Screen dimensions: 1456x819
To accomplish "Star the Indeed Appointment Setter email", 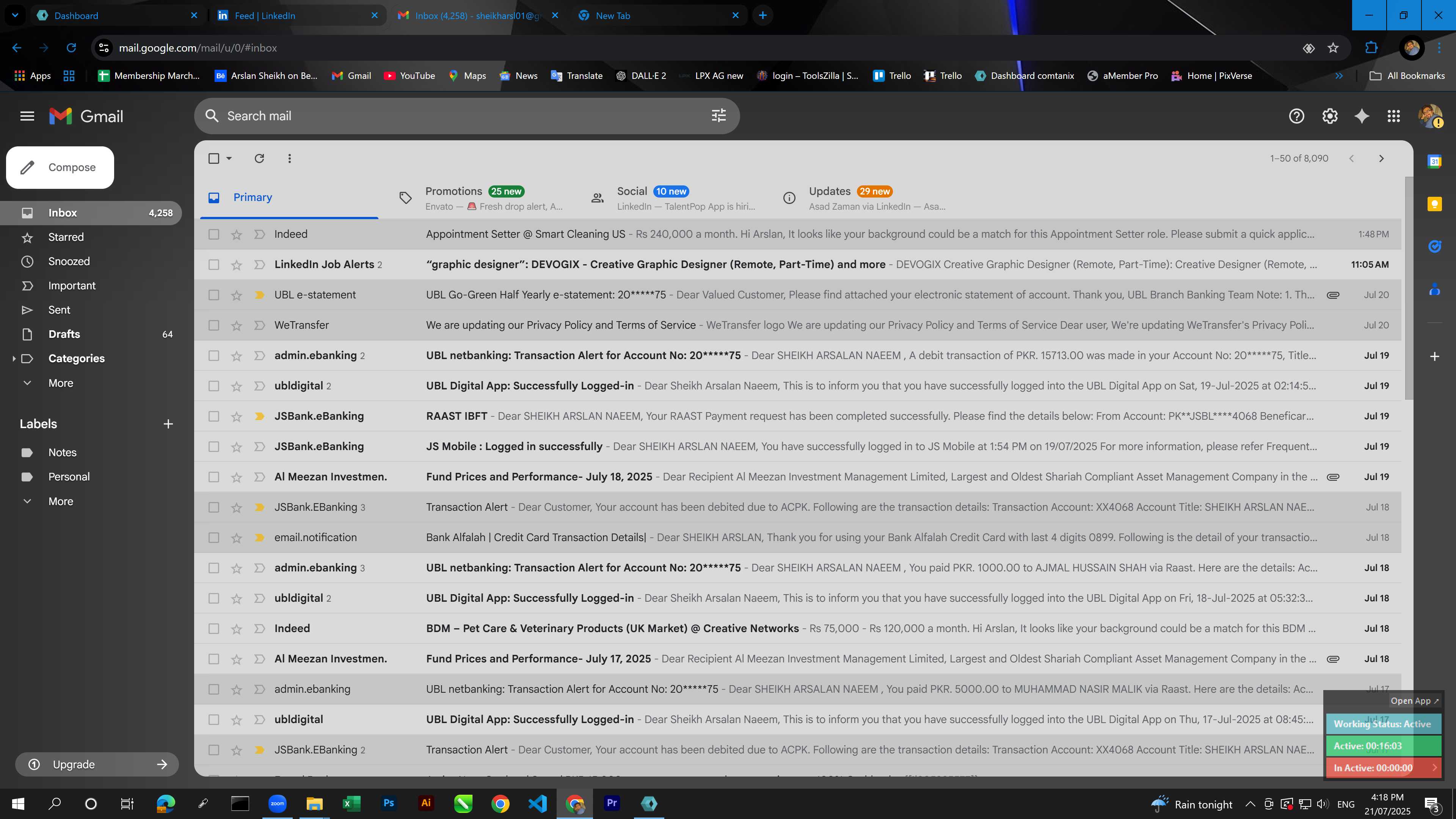I will [x=236, y=235].
